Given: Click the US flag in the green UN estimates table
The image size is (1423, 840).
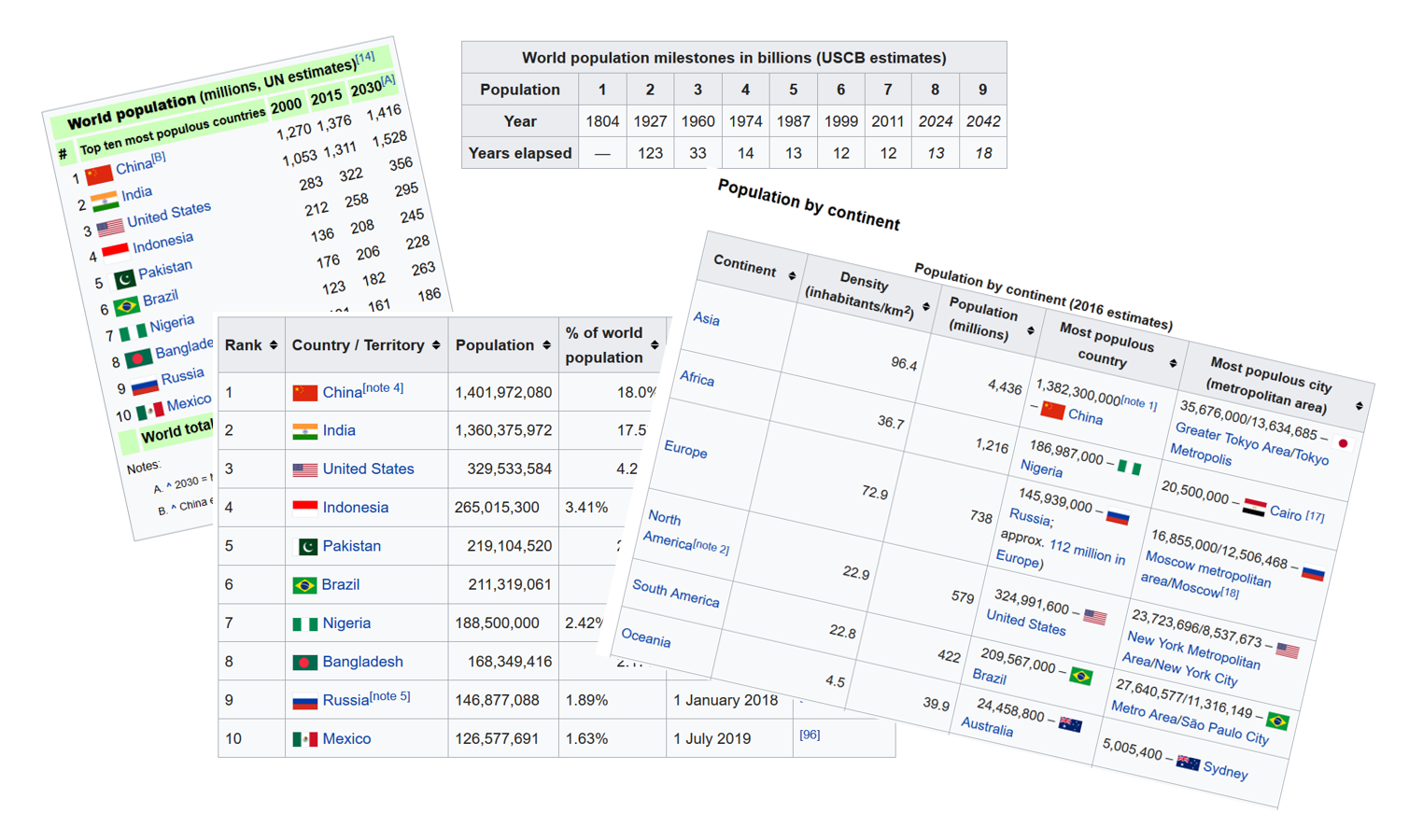Looking at the screenshot, I should pos(110,227).
